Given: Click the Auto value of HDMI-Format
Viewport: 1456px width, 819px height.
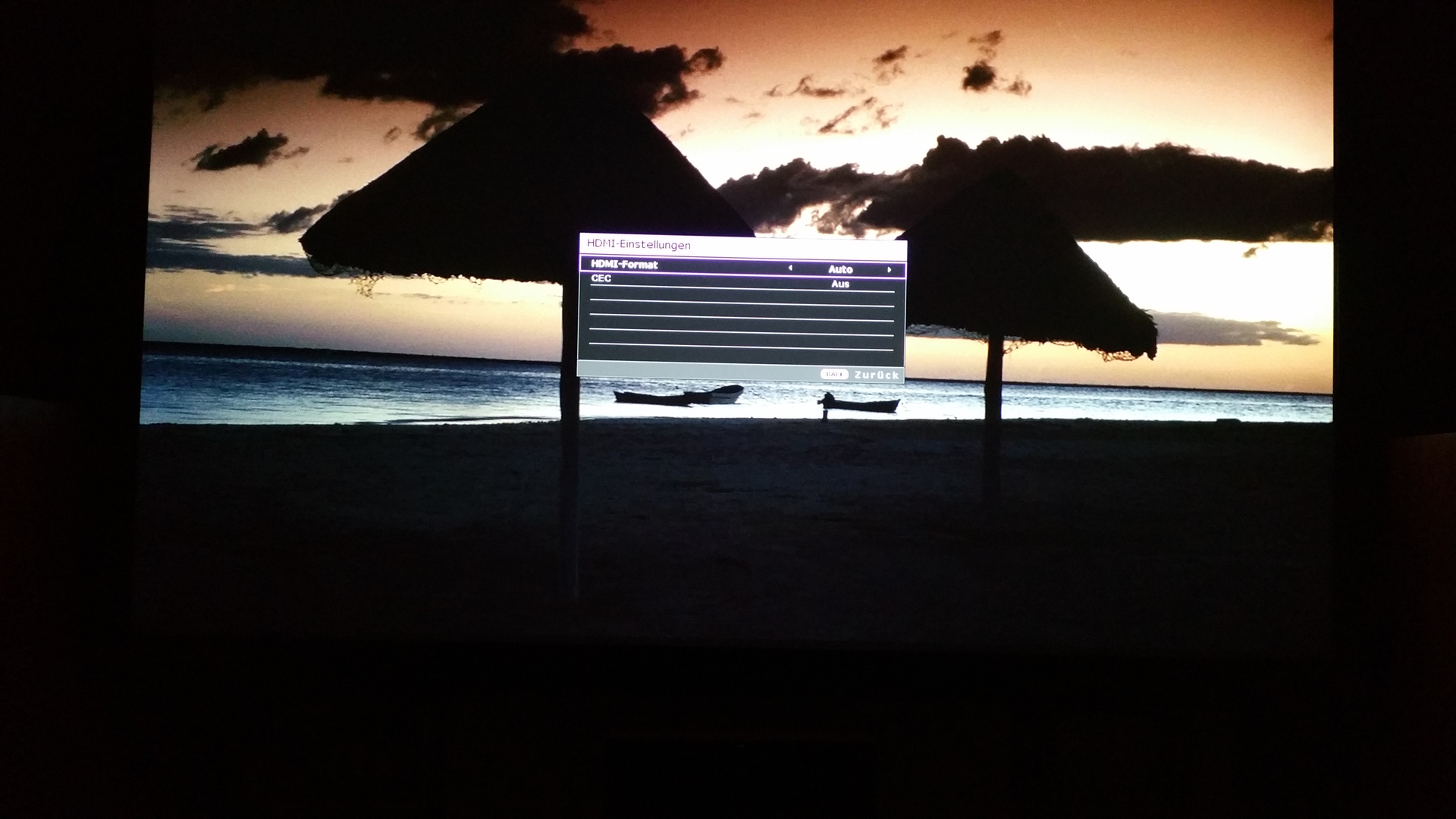Looking at the screenshot, I should pos(840,269).
